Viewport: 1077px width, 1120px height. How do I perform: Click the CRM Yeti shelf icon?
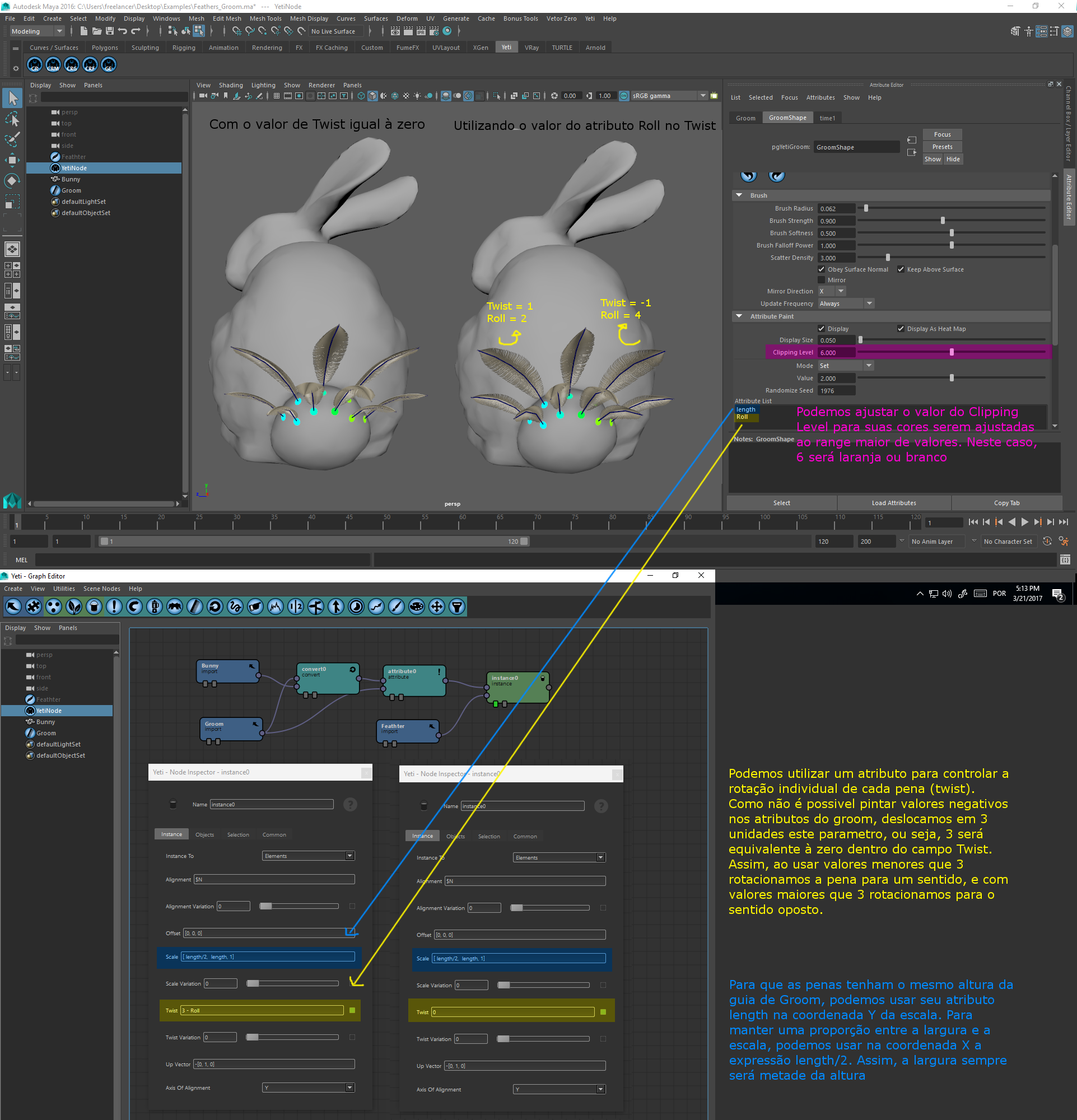pyautogui.click(x=53, y=66)
